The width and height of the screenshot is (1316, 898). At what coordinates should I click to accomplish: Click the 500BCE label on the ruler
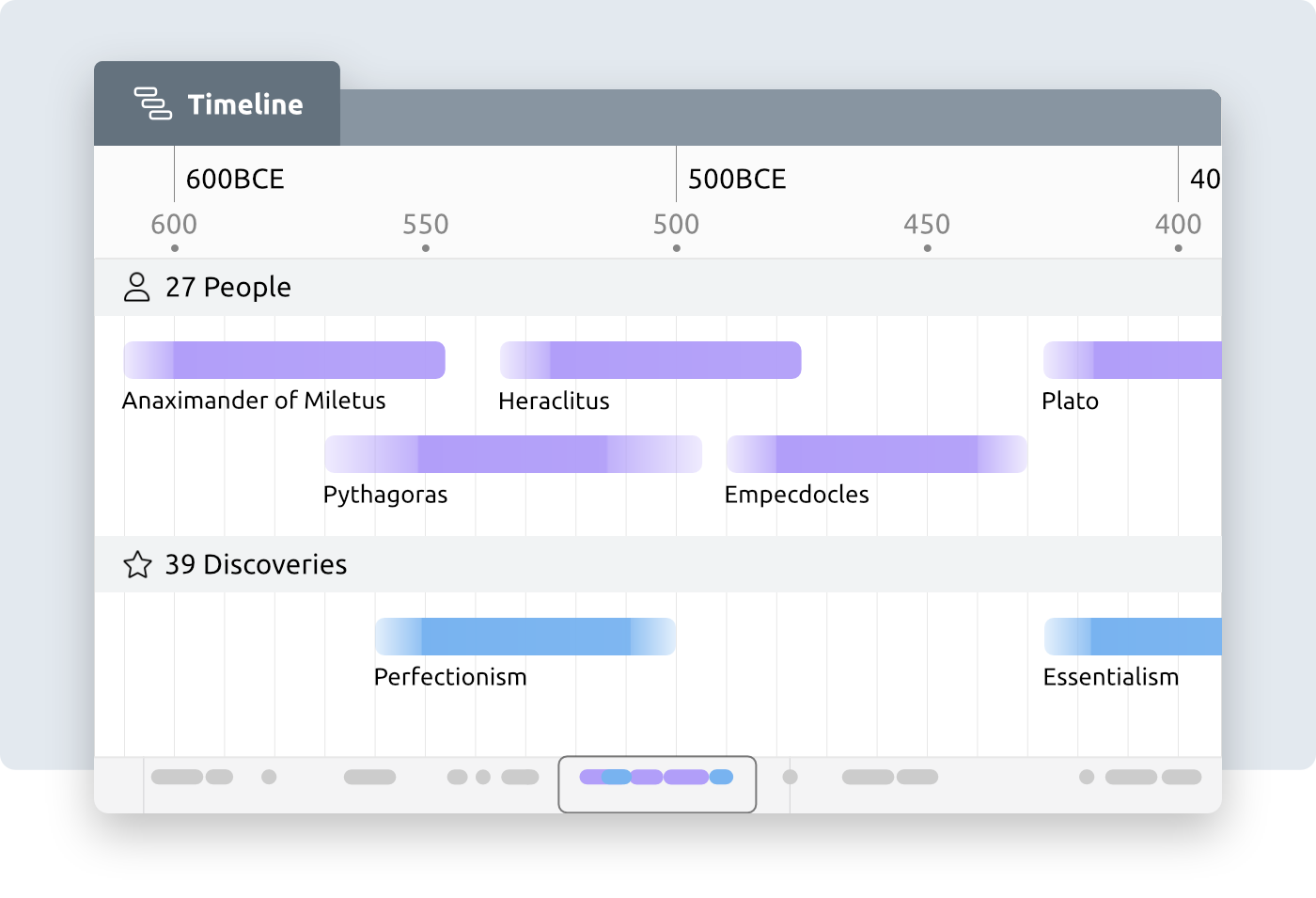(x=737, y=179)
